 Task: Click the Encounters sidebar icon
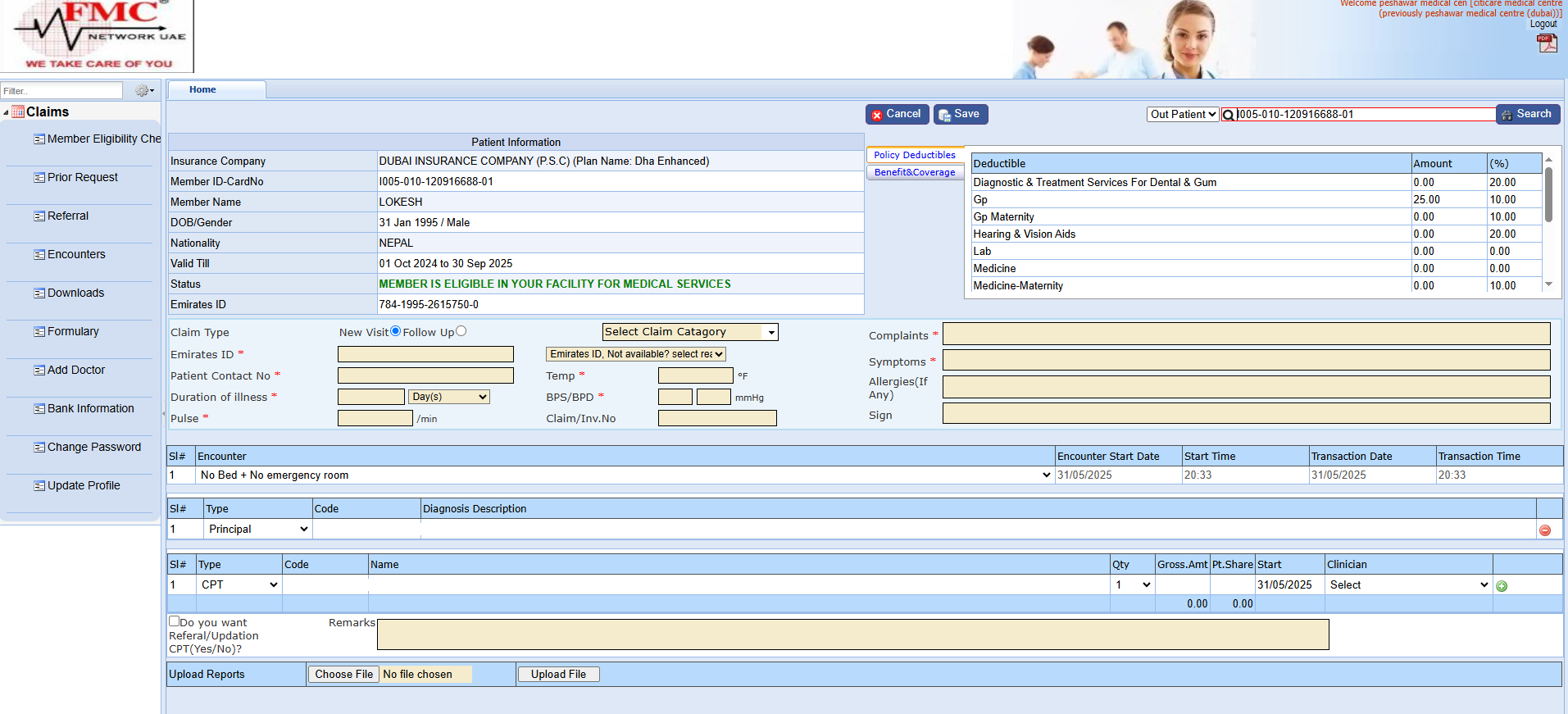coord(39,255)
